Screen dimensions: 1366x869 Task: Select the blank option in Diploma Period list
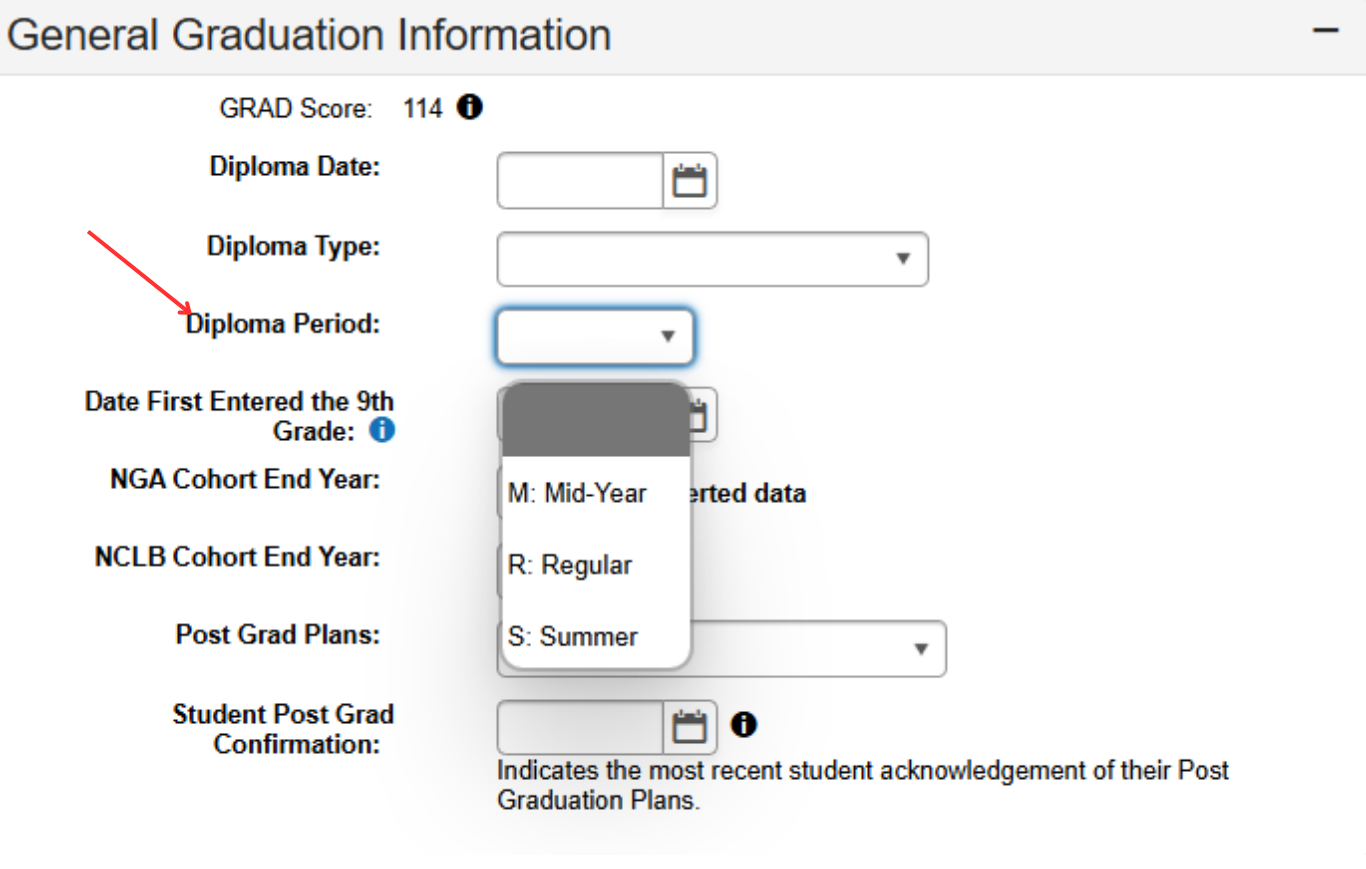click(595, 420)
